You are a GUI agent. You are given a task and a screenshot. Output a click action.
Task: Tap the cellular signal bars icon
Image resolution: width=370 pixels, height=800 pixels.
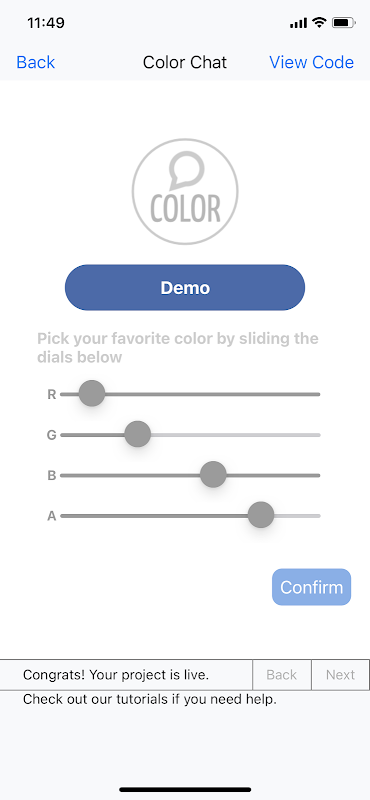coord(299,23)
